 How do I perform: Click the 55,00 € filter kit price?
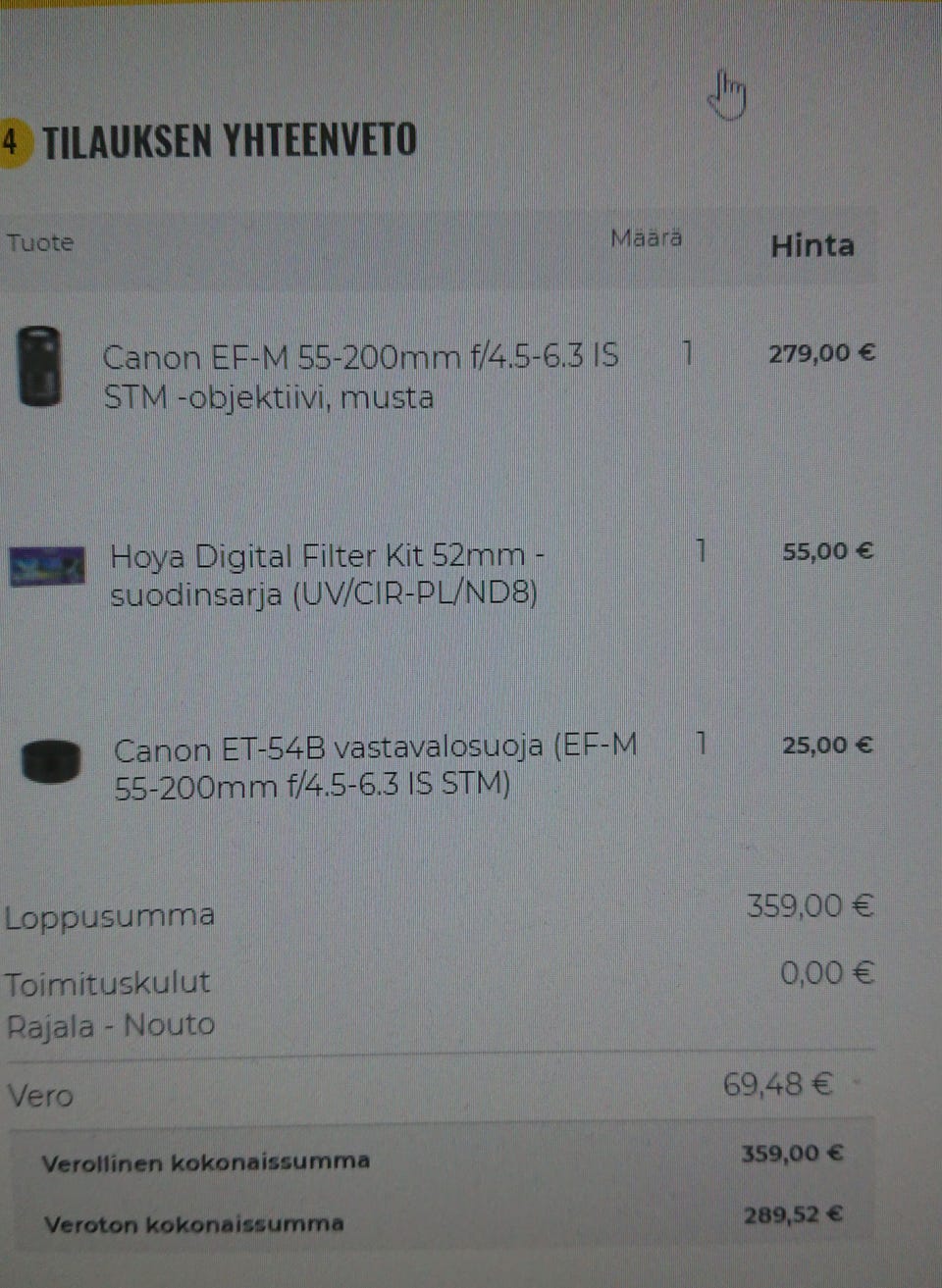coord(827,551)
